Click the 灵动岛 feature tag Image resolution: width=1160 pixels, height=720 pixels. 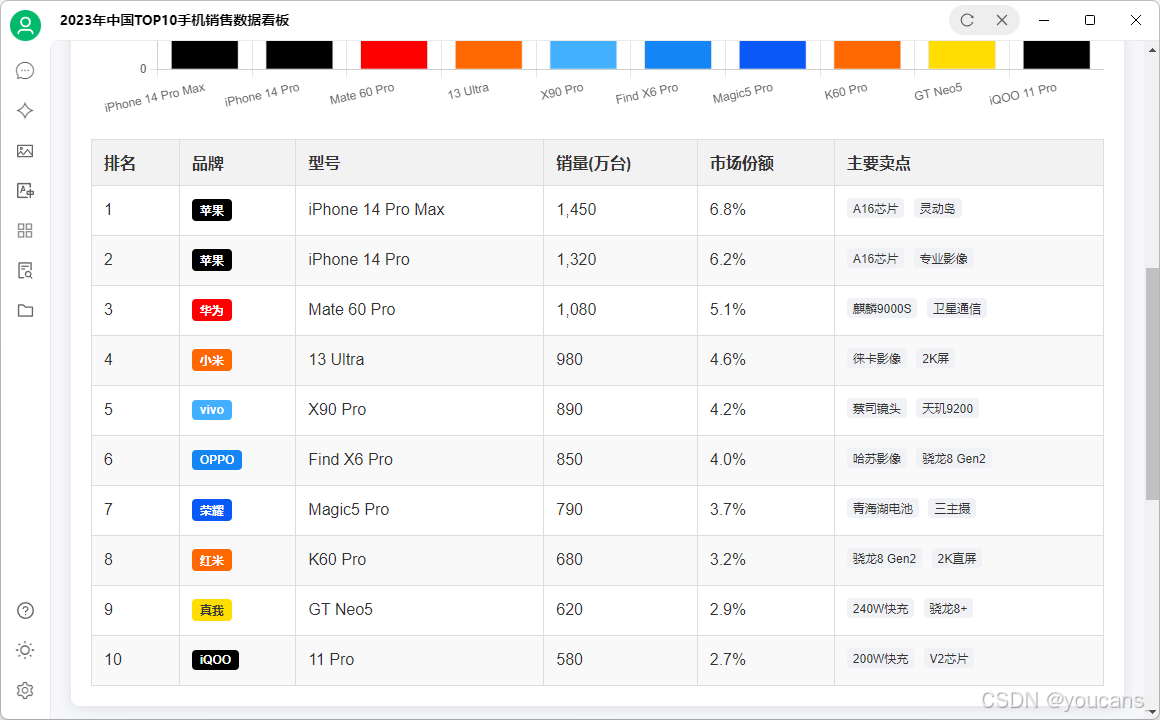click(937, 209)
